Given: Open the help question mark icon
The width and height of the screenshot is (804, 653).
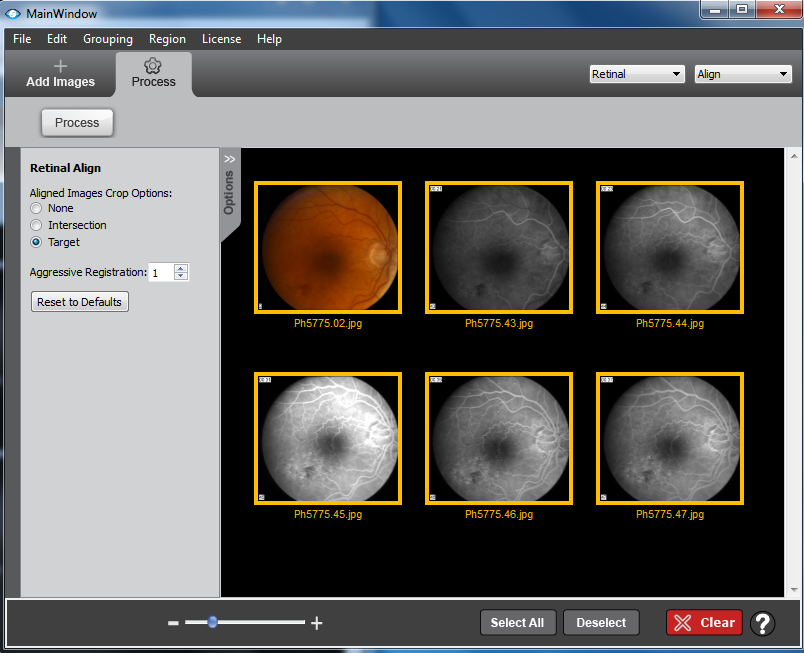Looking at the screenshot, I should point(762,623).
